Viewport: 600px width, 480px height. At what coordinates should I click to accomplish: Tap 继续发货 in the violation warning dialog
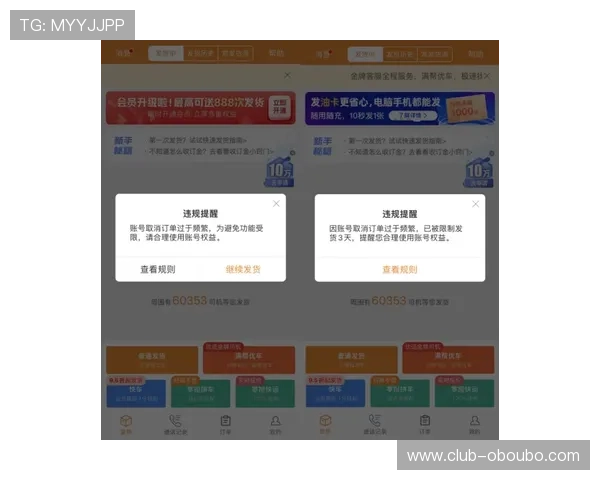243,269
